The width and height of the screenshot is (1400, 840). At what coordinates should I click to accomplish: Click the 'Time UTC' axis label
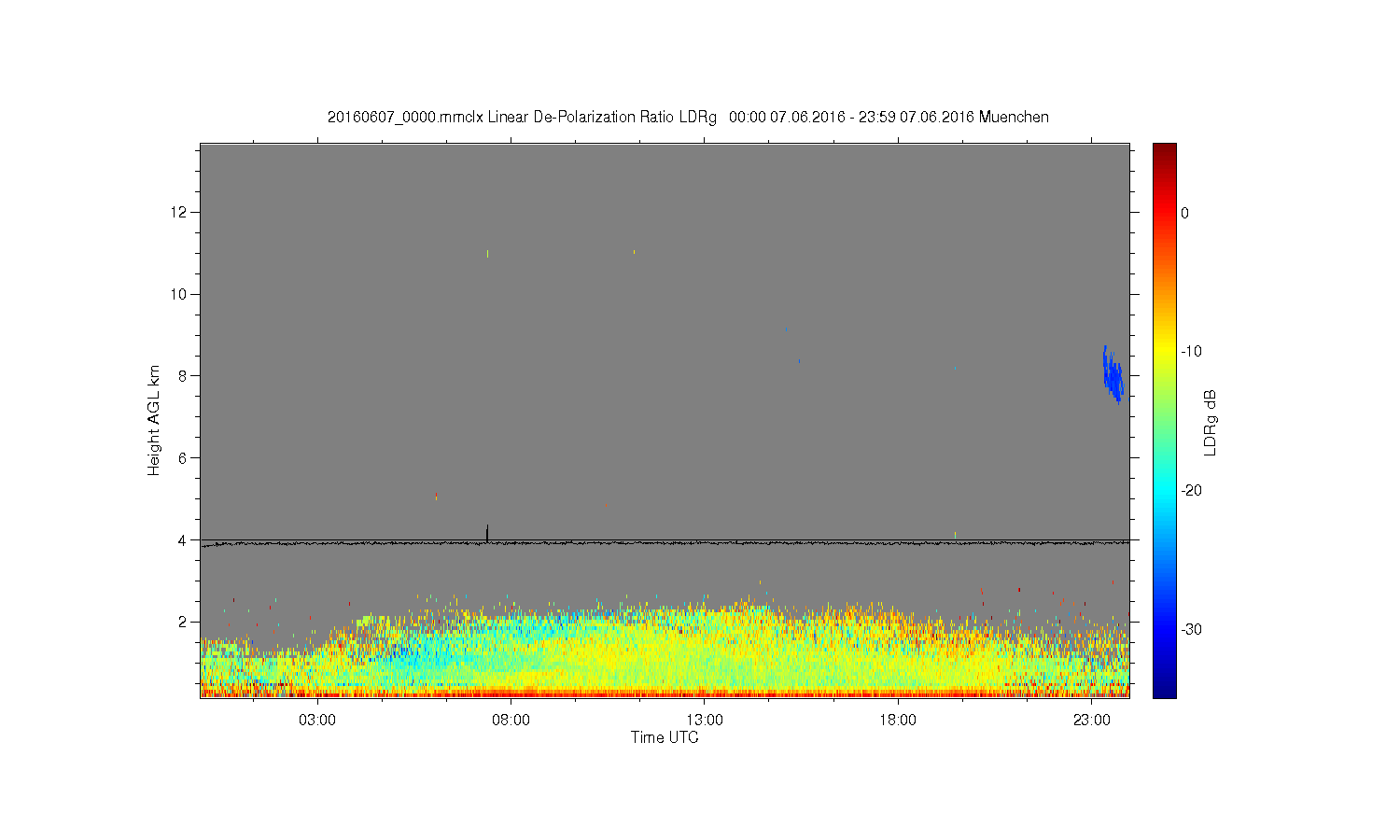coord(665,737)
